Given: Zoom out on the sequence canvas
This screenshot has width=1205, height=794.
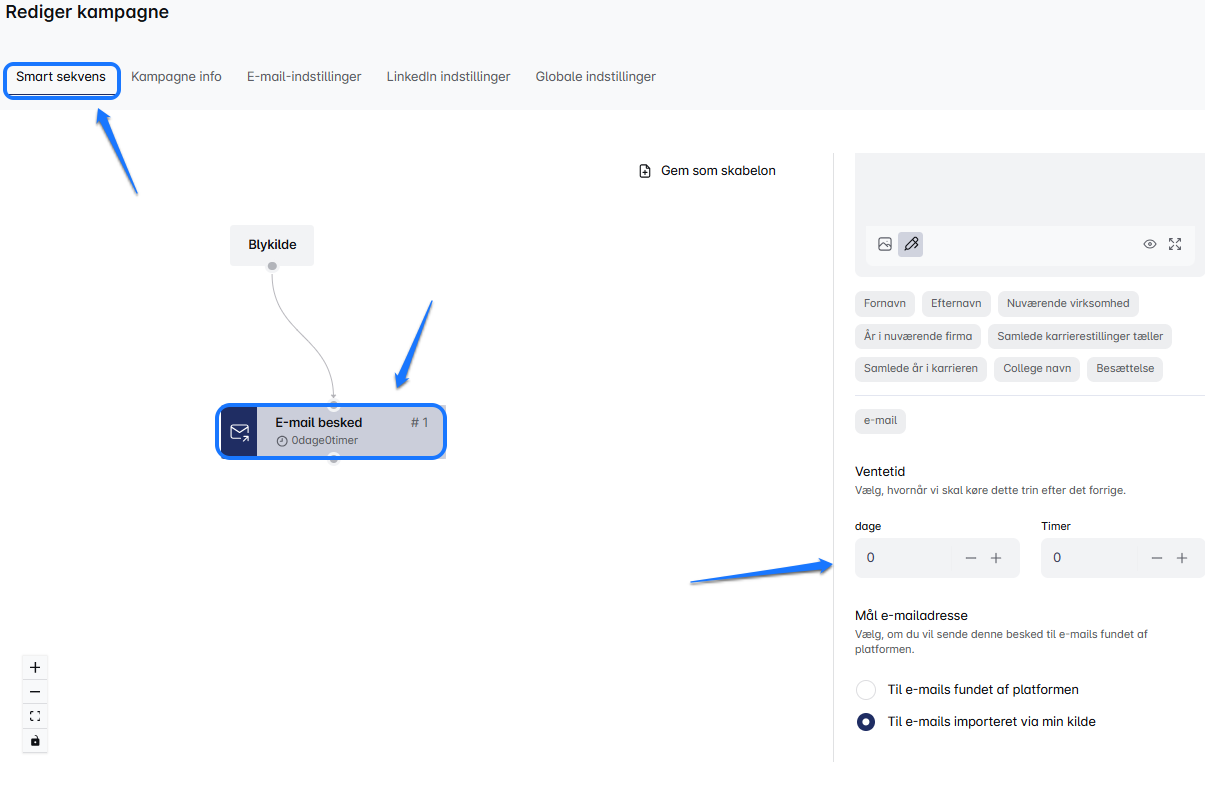Looking at the screenshot, I should click(35, 692).
